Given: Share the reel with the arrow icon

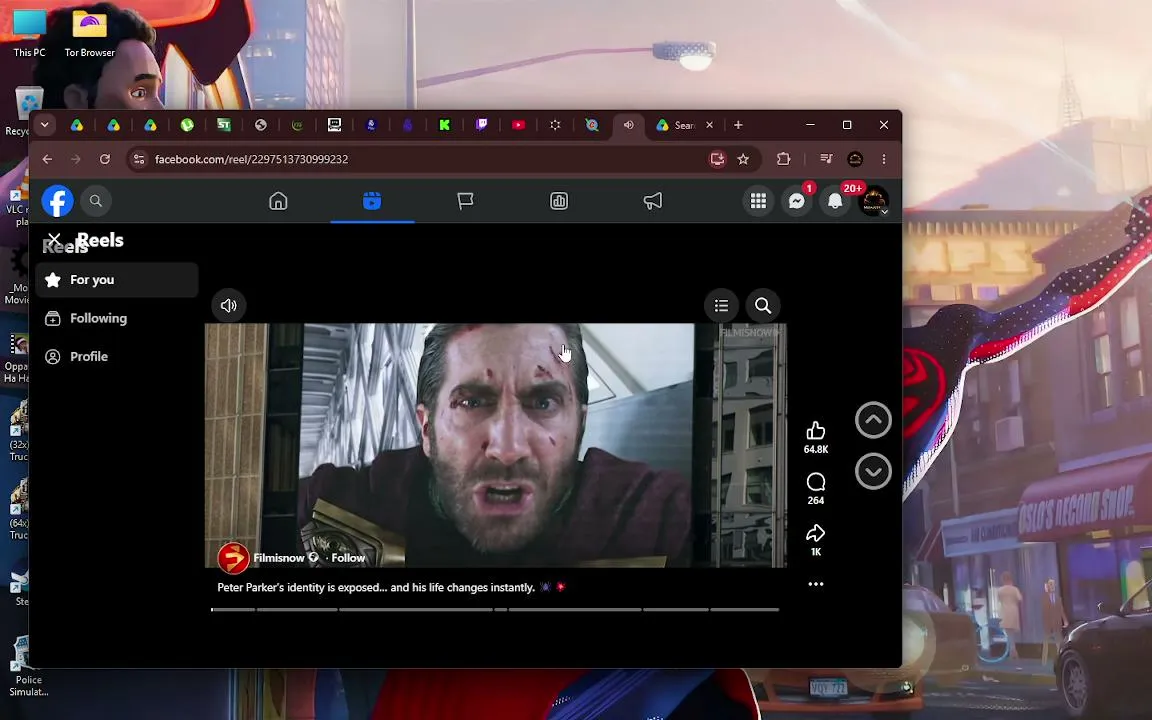Looking at the screenshot, I should click(x=816, y=533).
